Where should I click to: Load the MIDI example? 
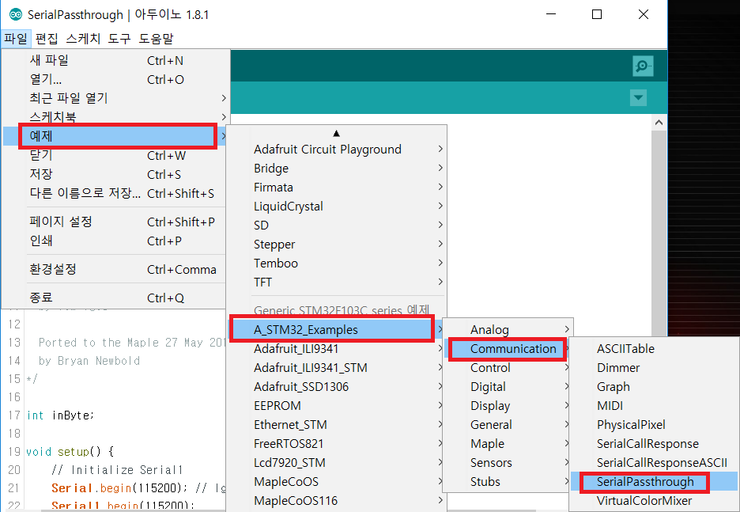click(x=655, y=405)
